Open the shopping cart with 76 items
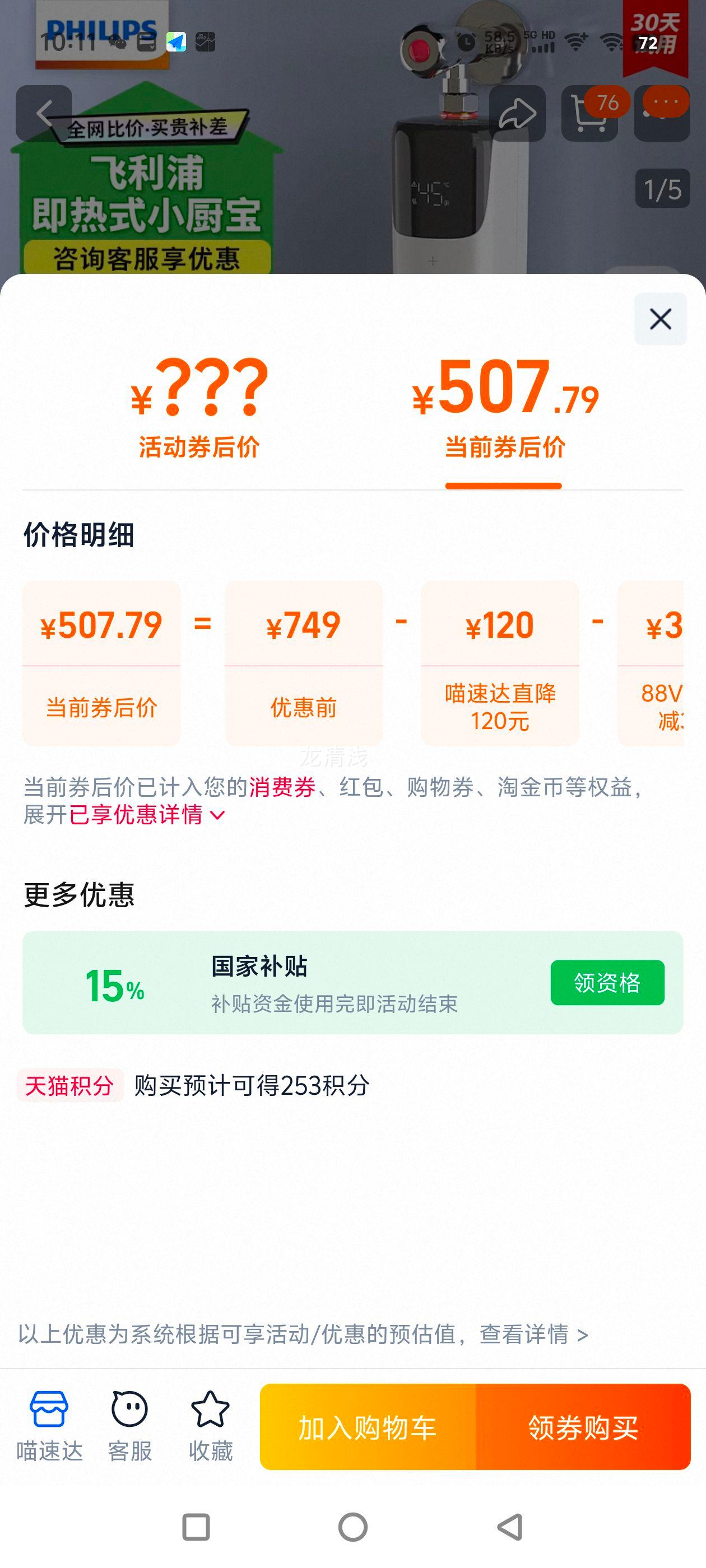 point(589,113)
